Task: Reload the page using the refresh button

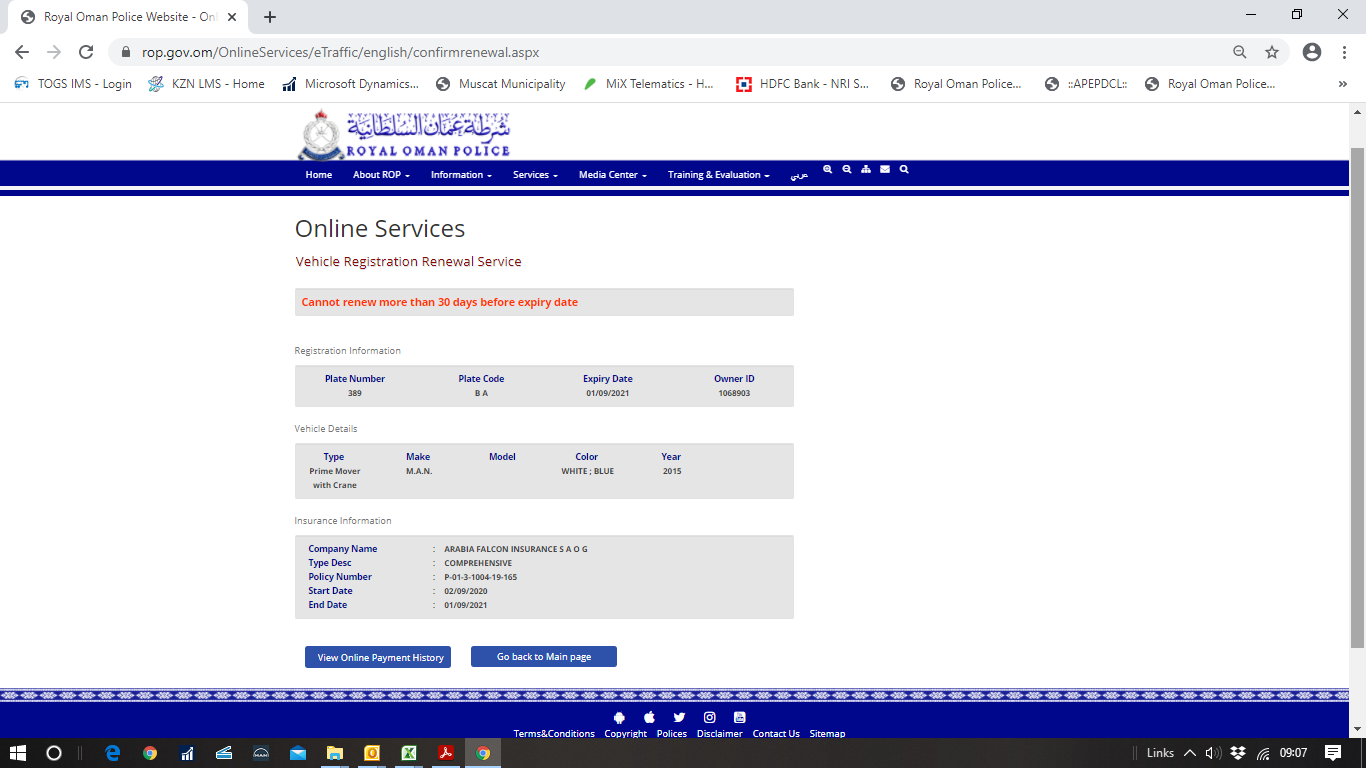Action: coord(86,52)
